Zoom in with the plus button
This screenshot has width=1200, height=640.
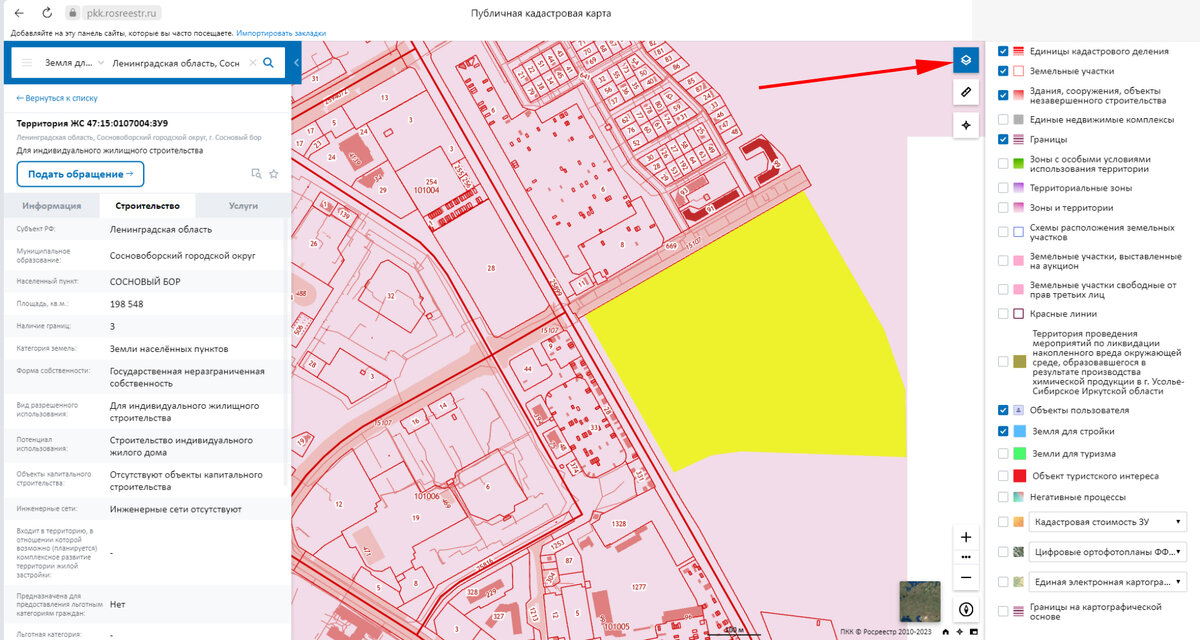(966, 537)
